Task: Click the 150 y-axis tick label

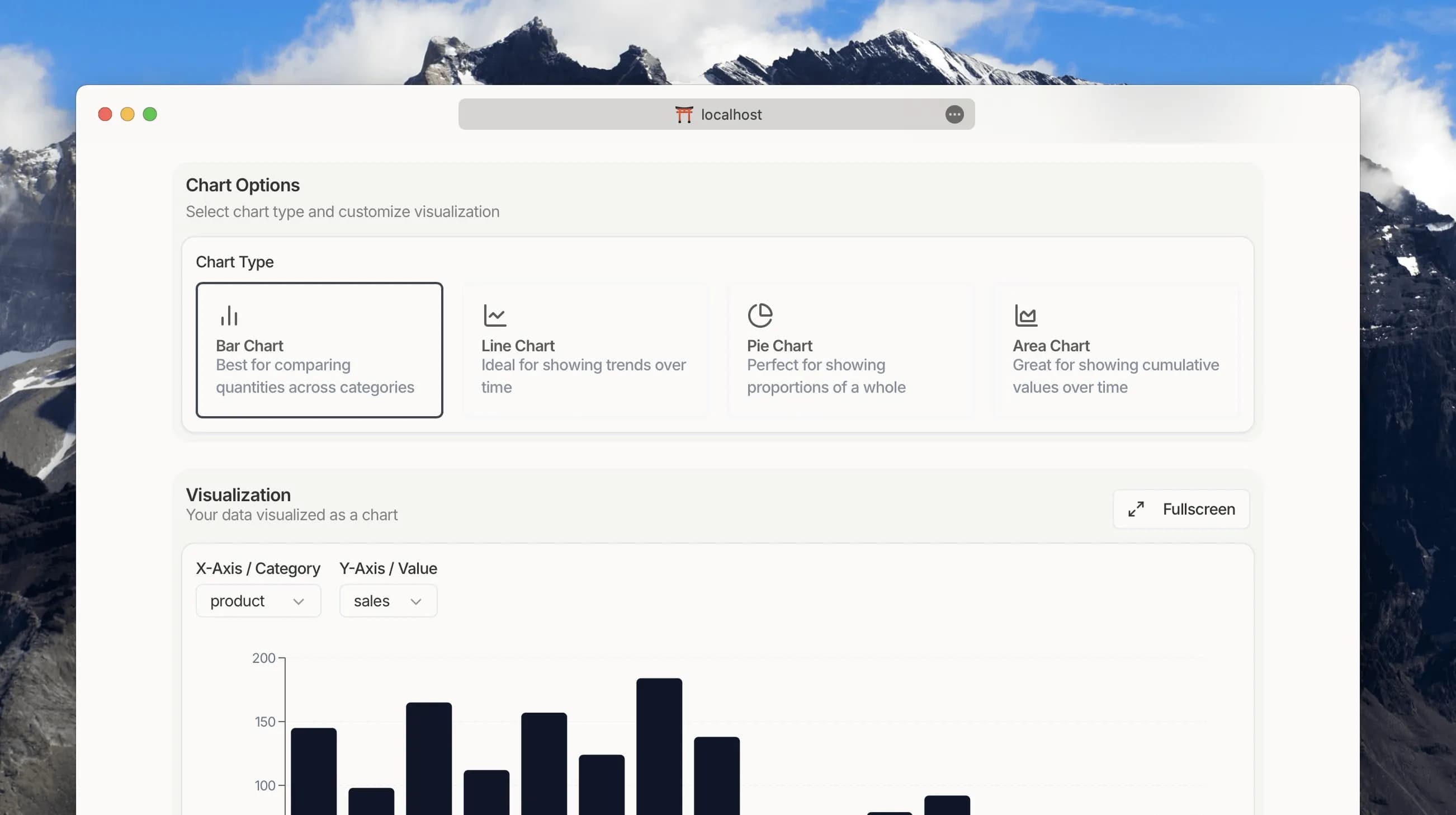Action: (x=264, y=722)
